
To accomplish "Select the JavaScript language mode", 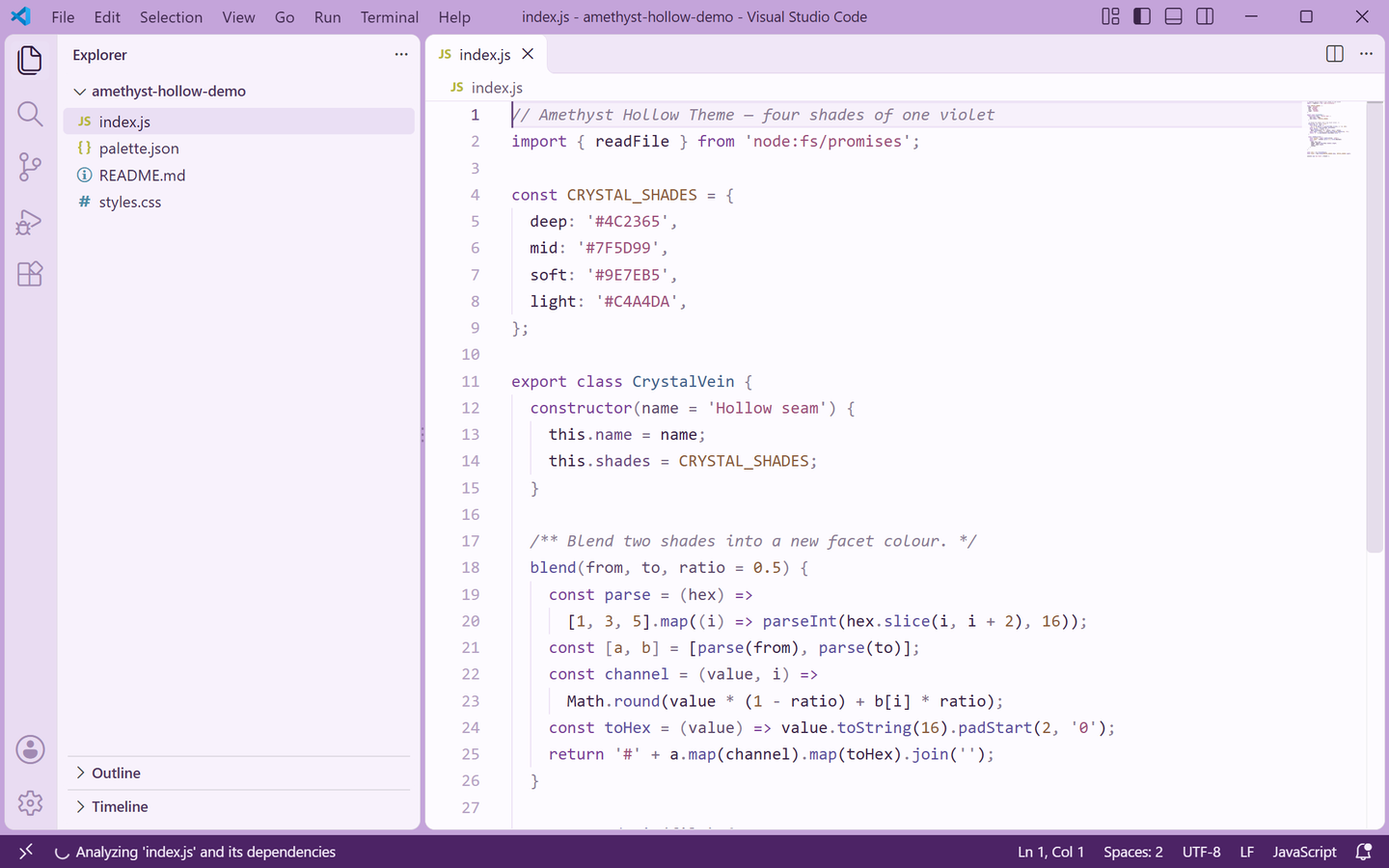I will [x=1304, y=852].
